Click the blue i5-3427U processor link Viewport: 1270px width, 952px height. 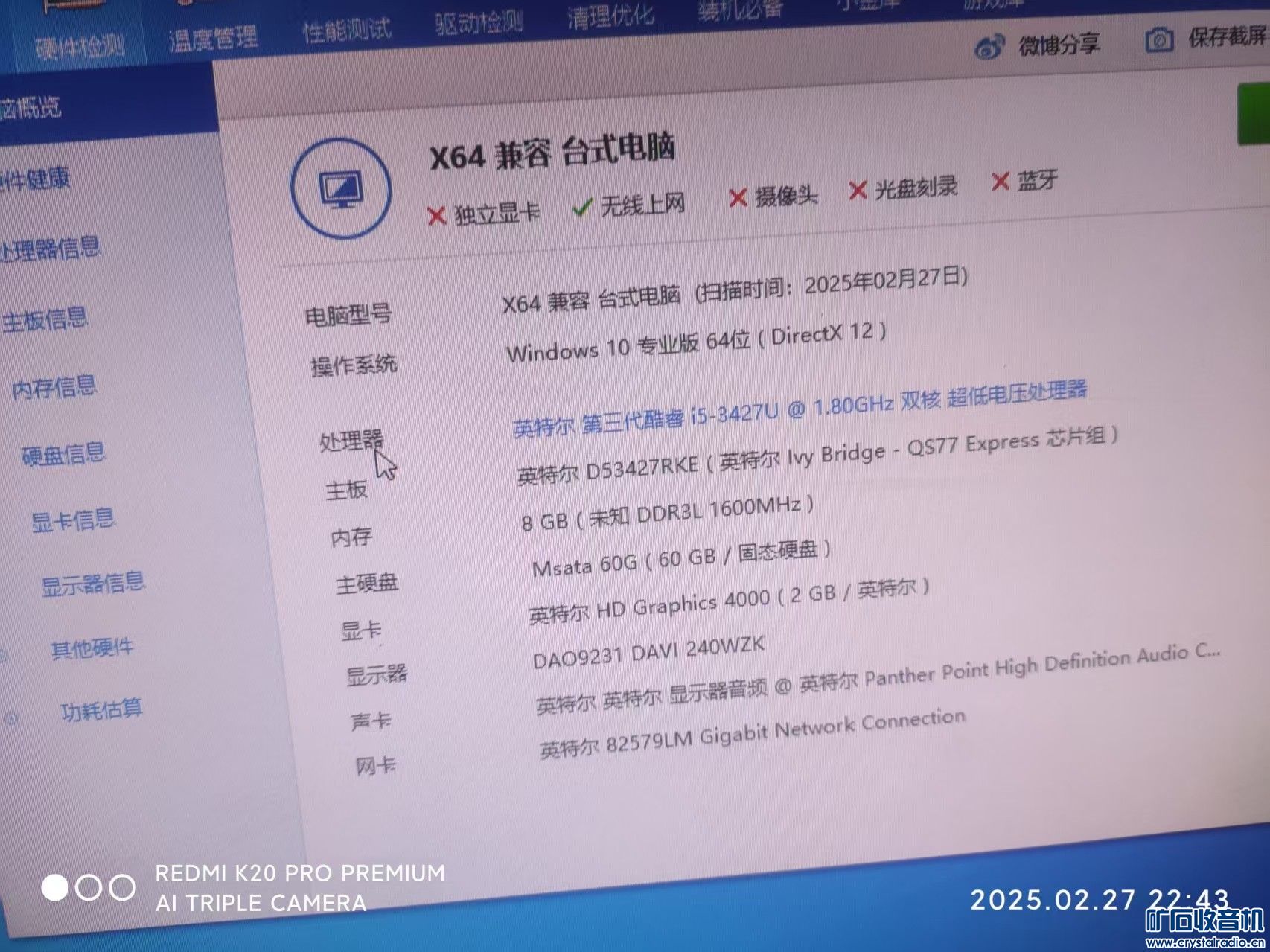pyautogui.click(x=800, y=409)
